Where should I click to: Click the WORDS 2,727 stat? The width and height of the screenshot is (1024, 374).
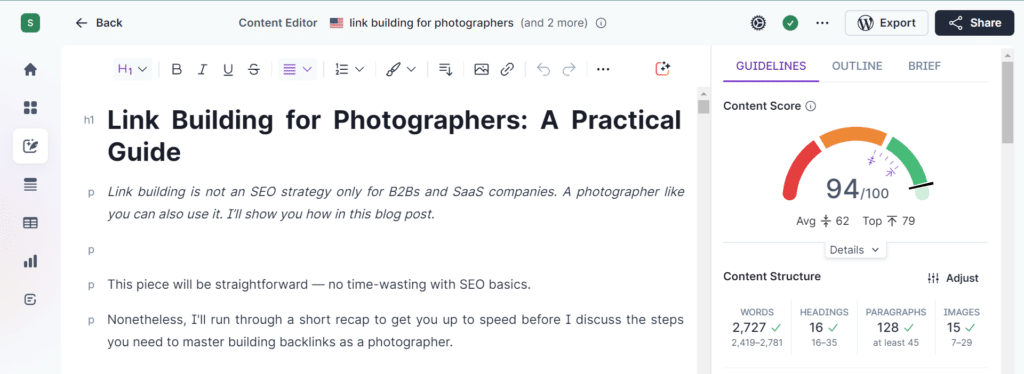[758, 328]
